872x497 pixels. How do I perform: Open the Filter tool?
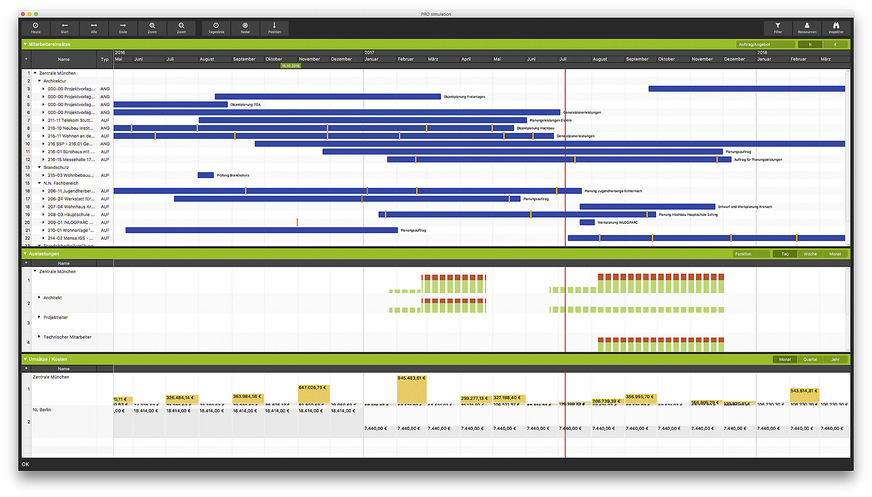coord(778,28)
